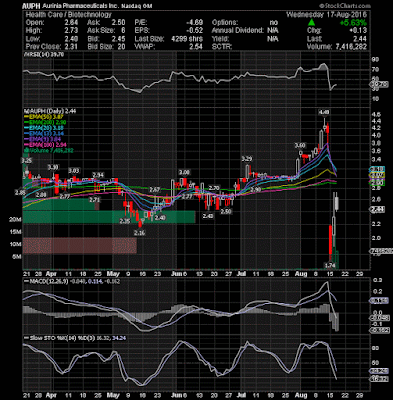This screenshot has height=400, width=393.
Task: Click the pink EMA(100) legend entry
Action: pos(45,145)
